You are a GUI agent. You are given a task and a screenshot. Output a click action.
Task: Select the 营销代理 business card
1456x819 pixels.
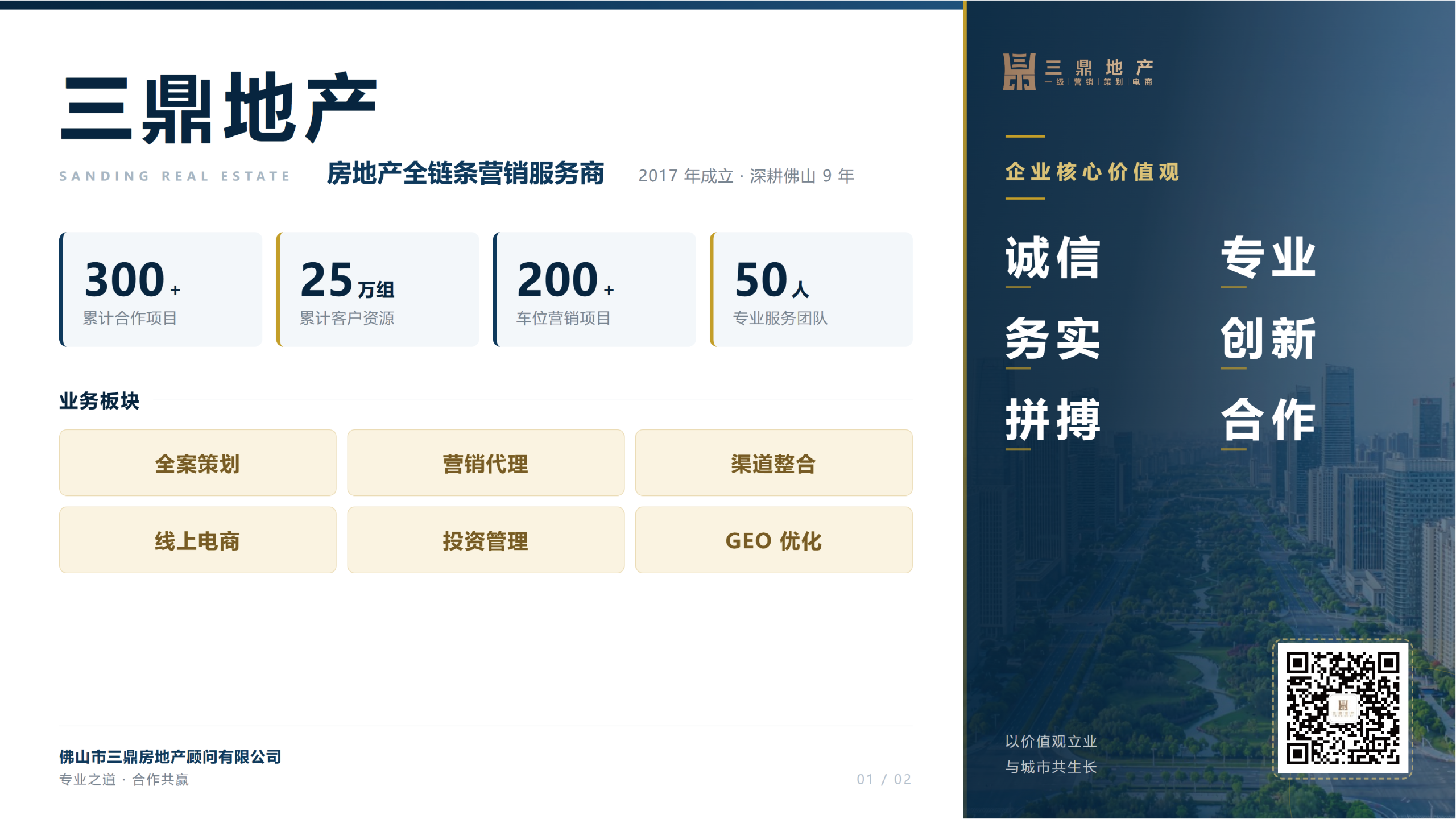tap(486, 462)
